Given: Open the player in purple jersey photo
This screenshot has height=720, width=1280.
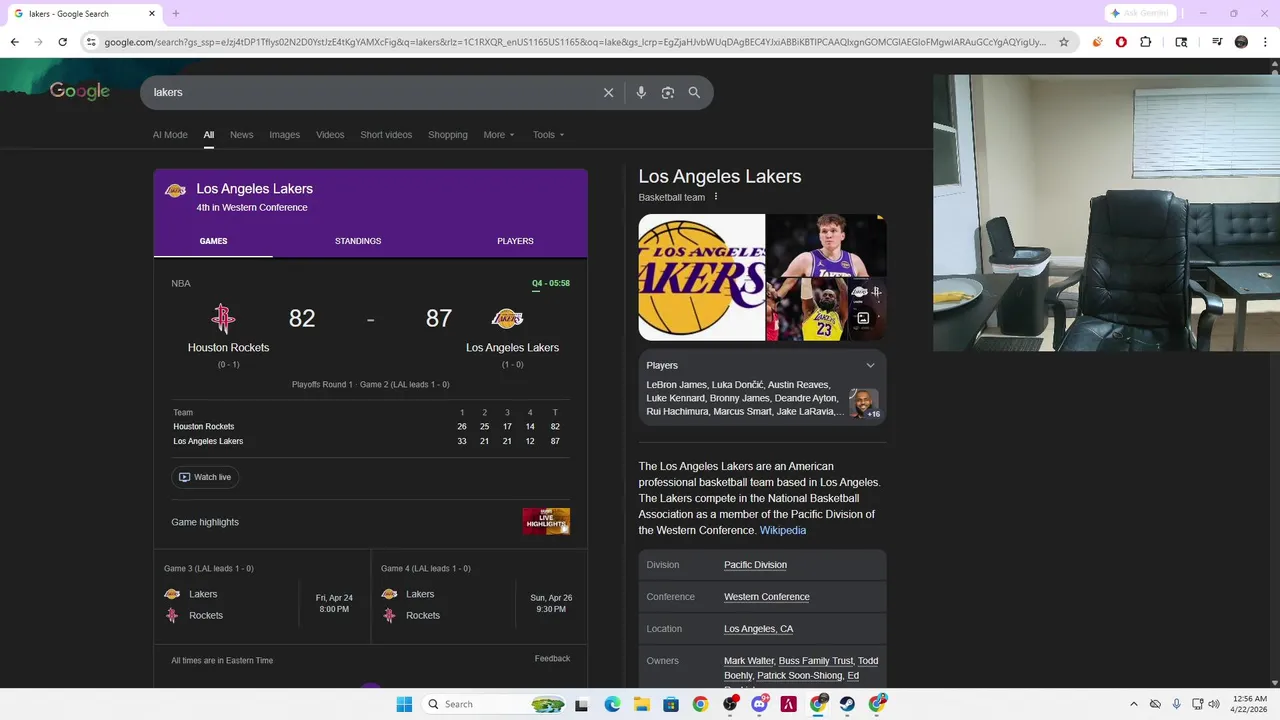Looking at the screenshot, I should [x=826, y=245].
